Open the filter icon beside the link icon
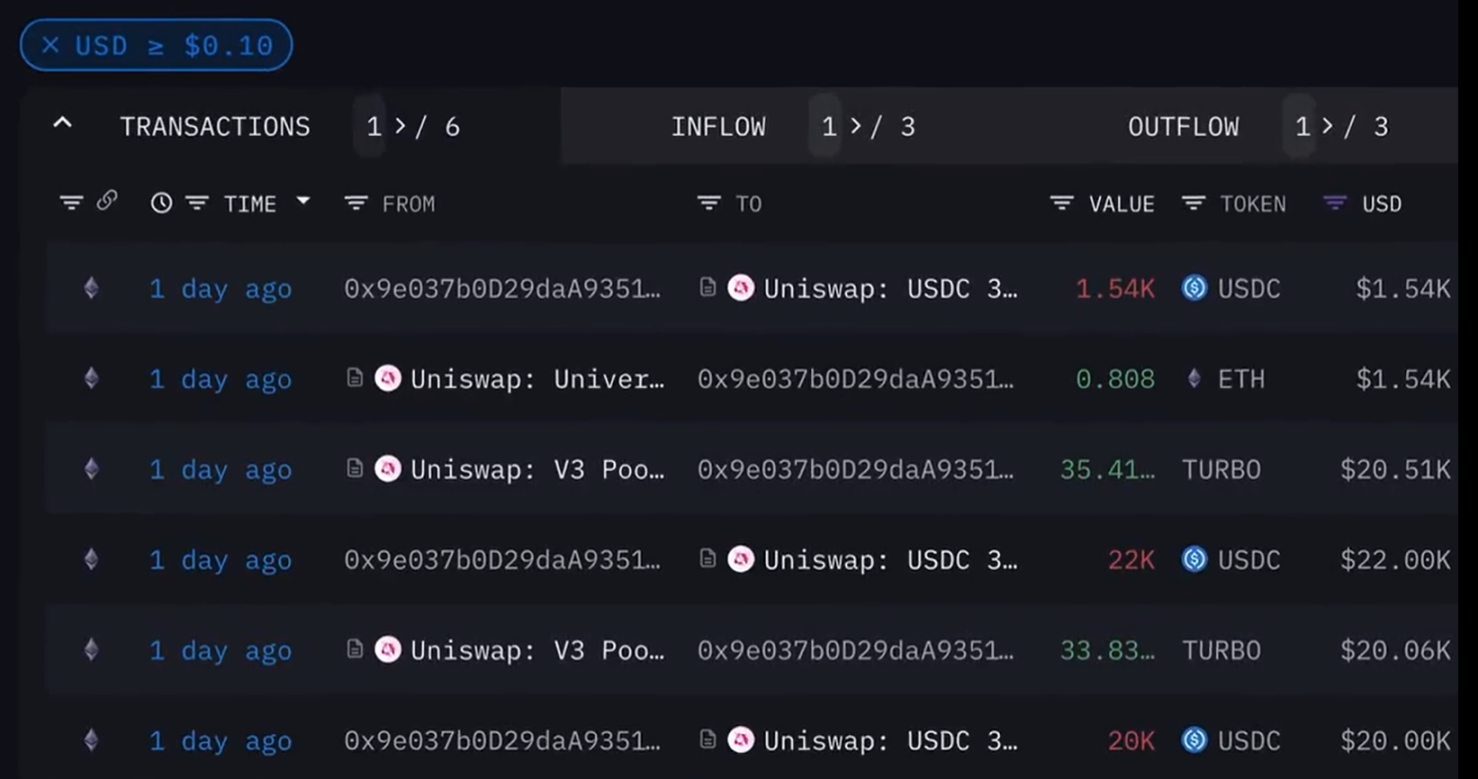This screenshot has height=779, width=1478. pos(71,203)
